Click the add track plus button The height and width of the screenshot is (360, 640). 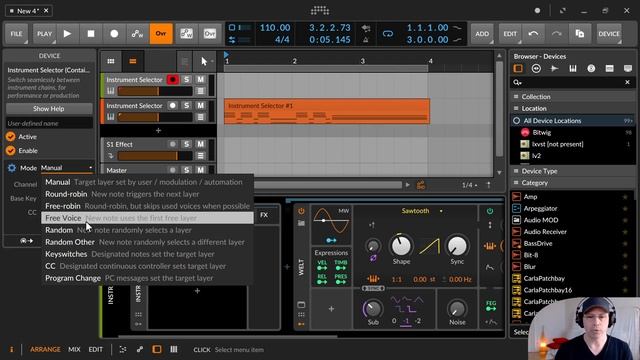(x=158, y=131)
